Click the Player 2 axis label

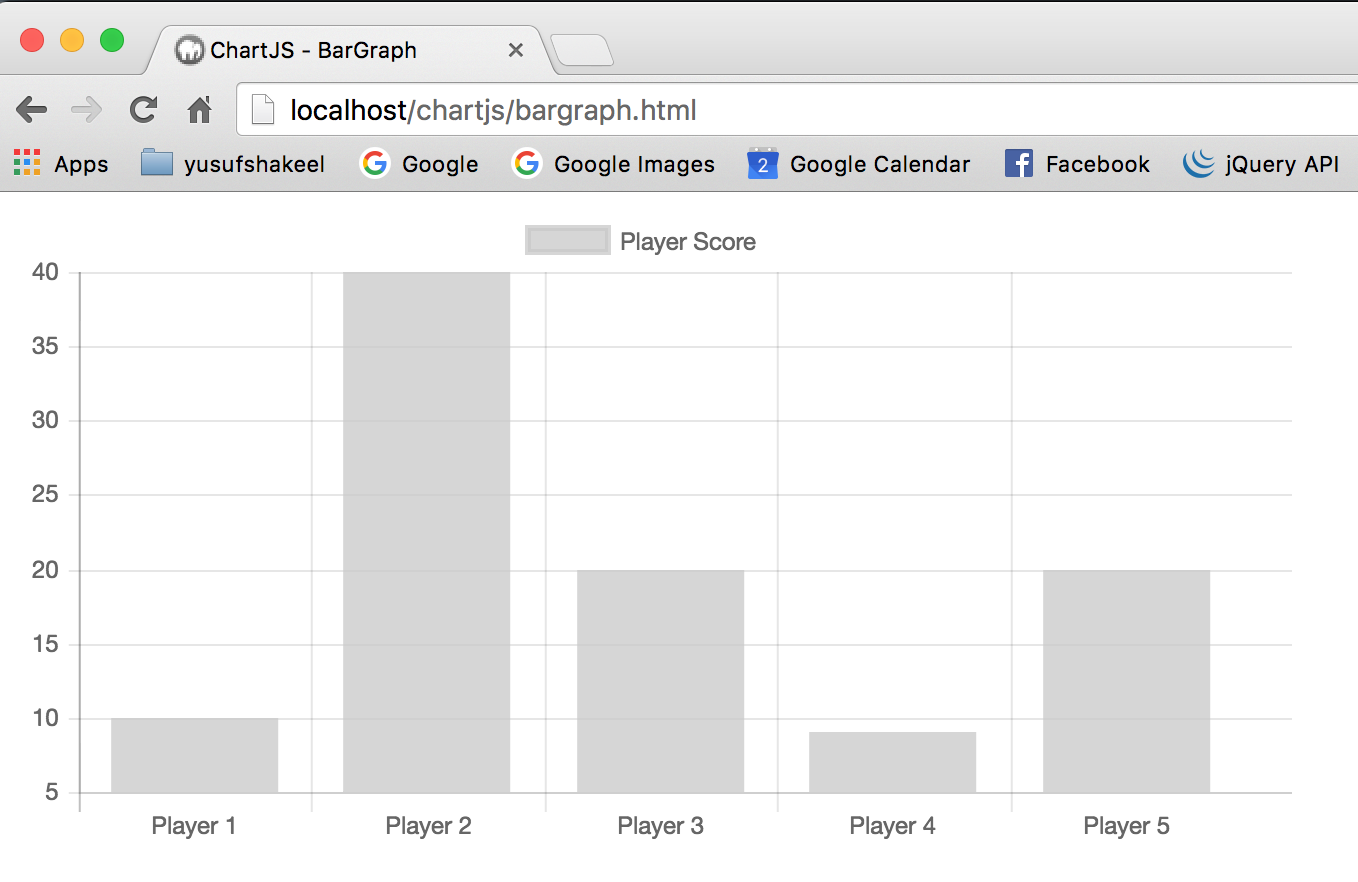pos(428,826)
